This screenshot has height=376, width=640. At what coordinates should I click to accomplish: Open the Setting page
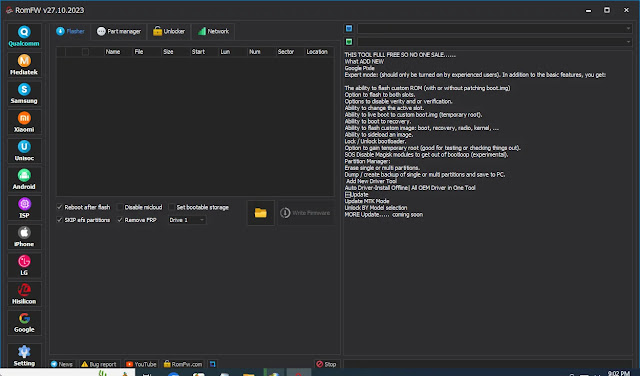tap(24, 355)
